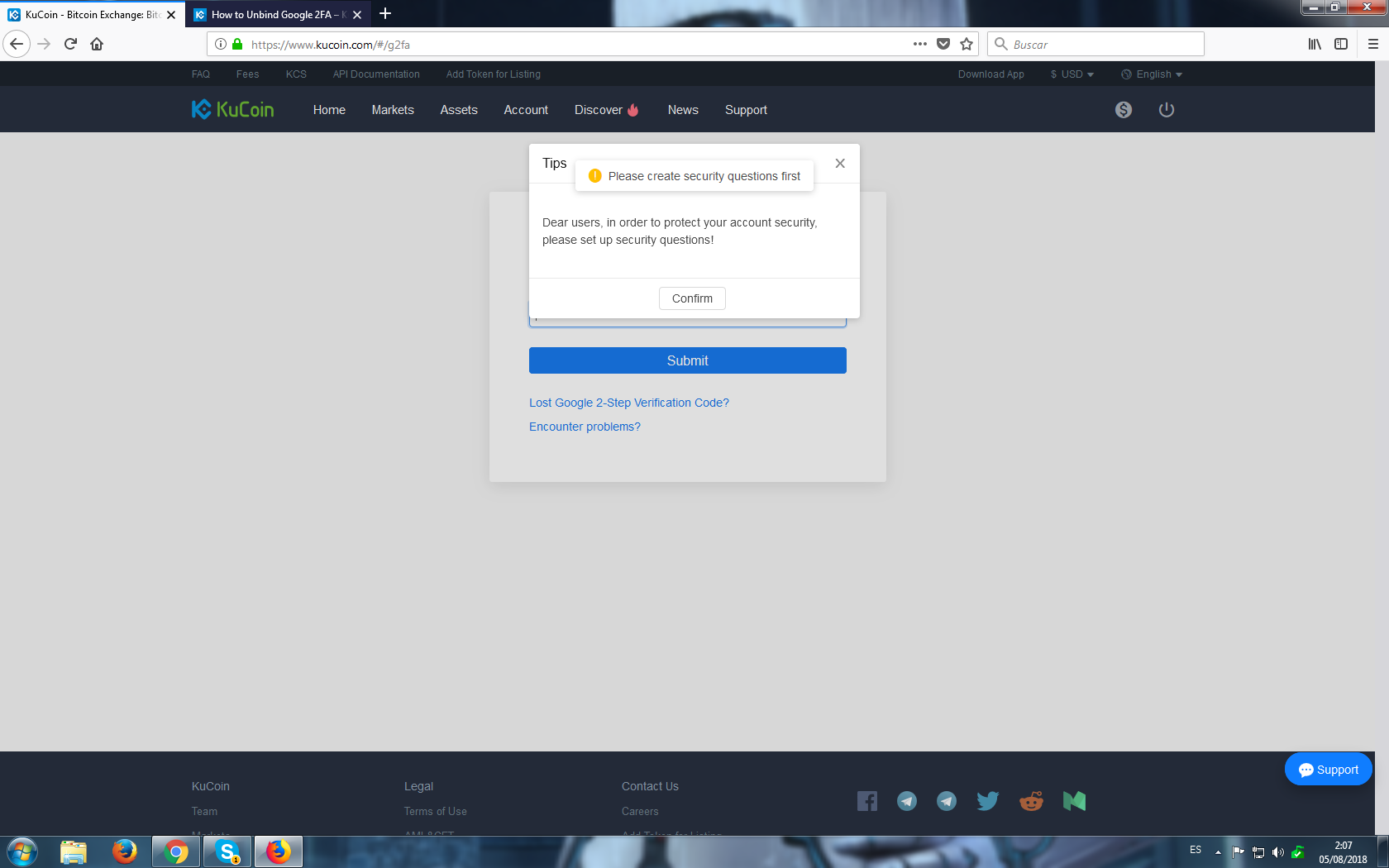
Task: Click the power logout icon
Action: tap(1166, 109)
